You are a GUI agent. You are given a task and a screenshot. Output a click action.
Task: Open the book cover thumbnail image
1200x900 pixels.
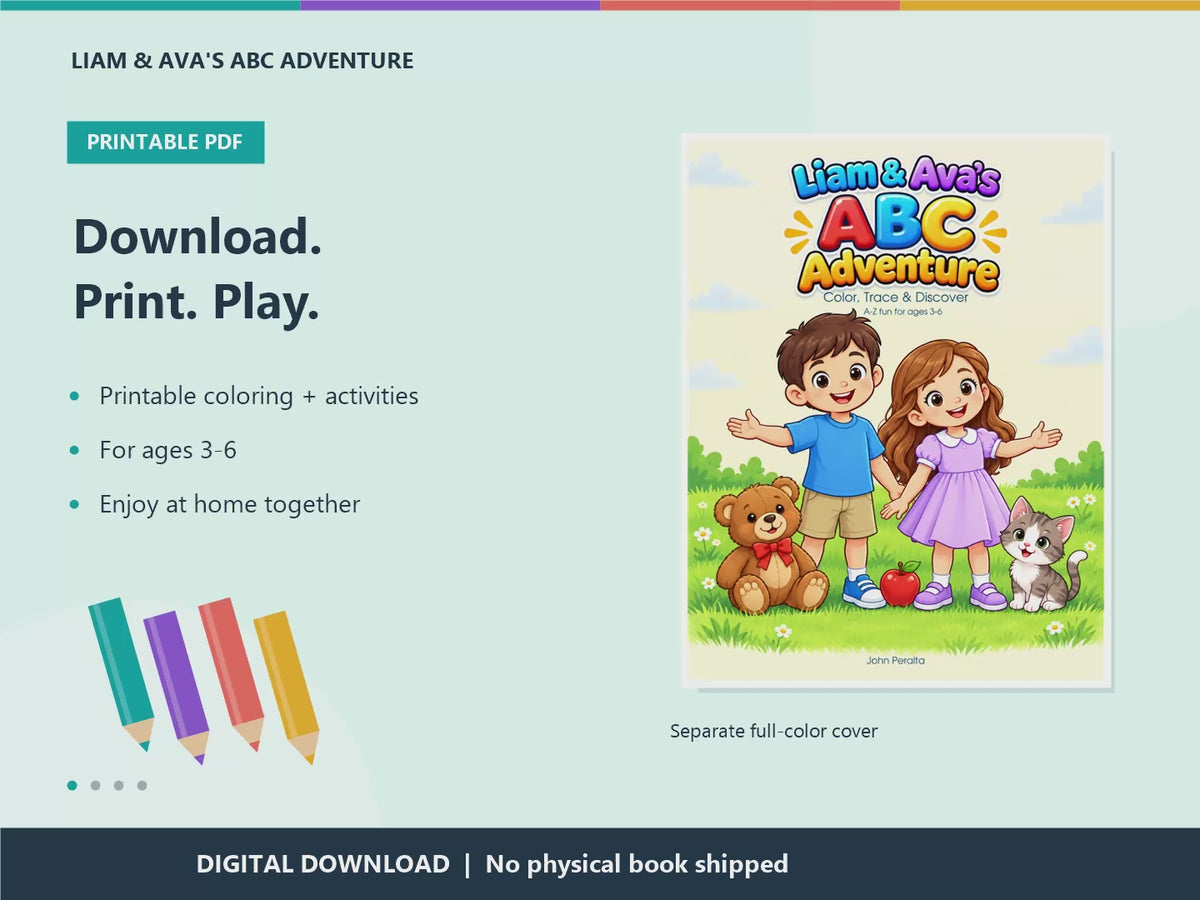[x=896, y=410]
